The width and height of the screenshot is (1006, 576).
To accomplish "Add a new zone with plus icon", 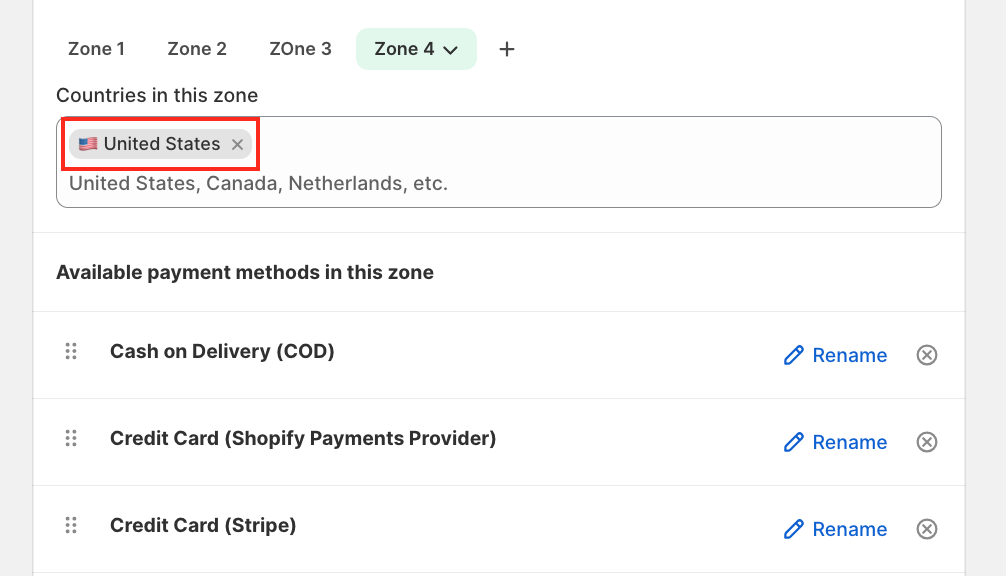I will (x=507, y=49).
